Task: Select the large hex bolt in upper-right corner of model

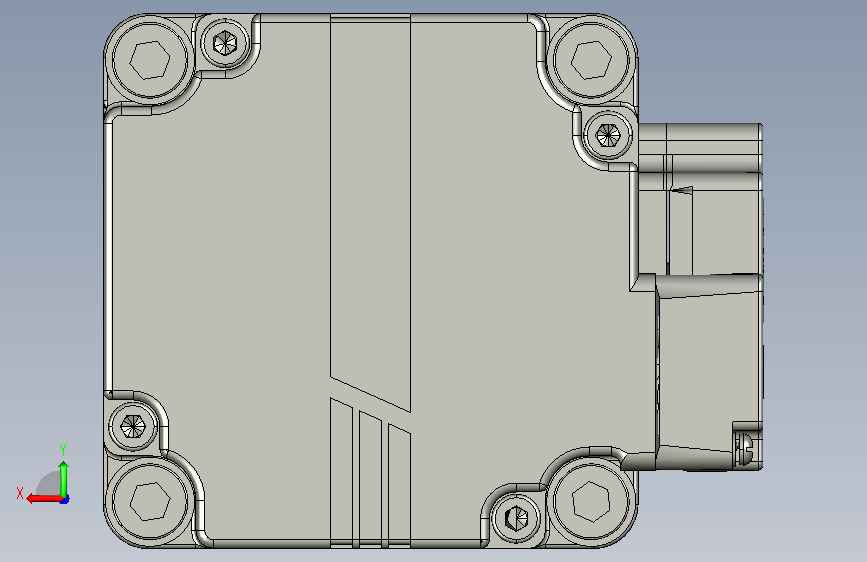Action: 591,59
